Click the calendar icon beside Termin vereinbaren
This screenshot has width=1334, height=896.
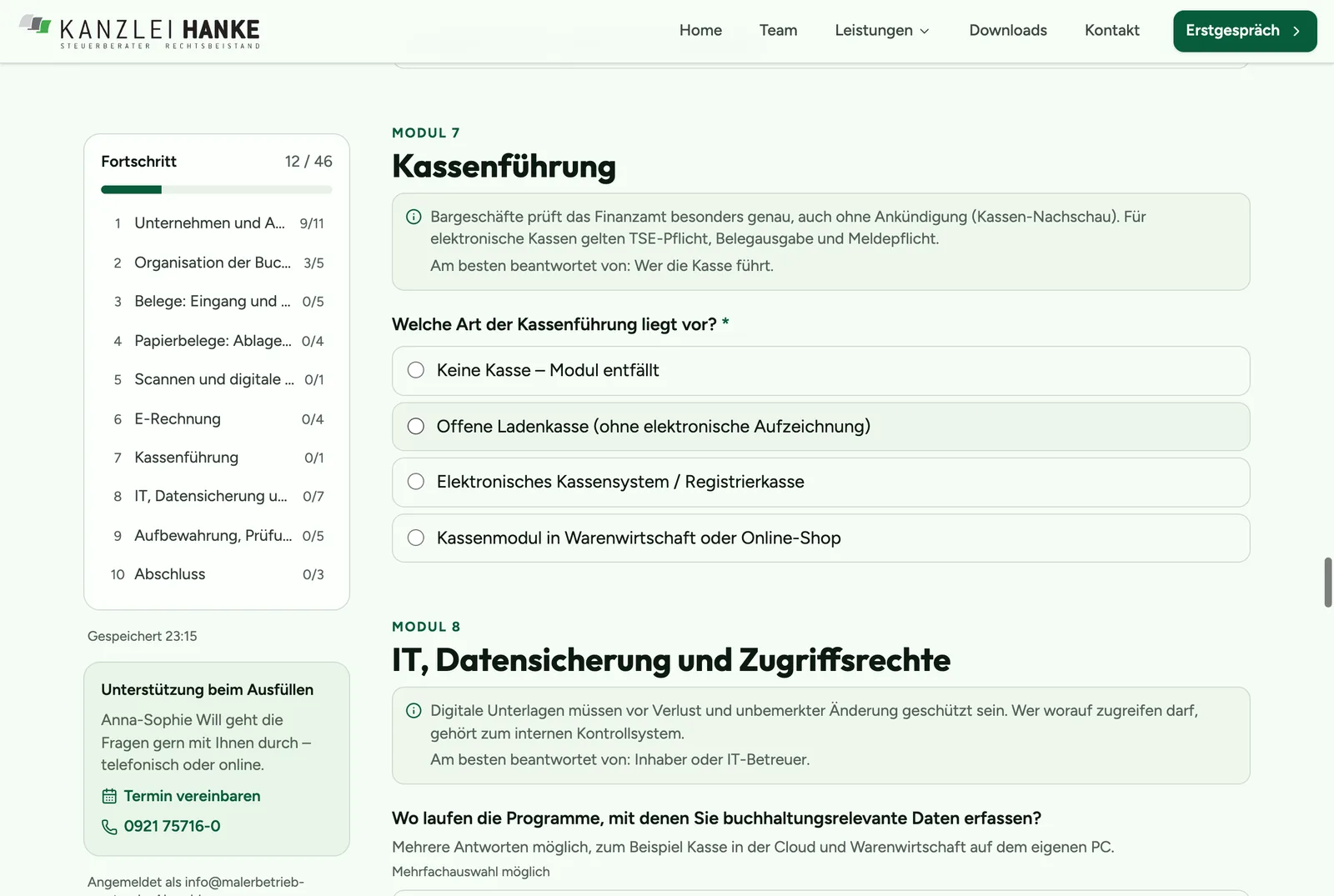coord(109,797)
